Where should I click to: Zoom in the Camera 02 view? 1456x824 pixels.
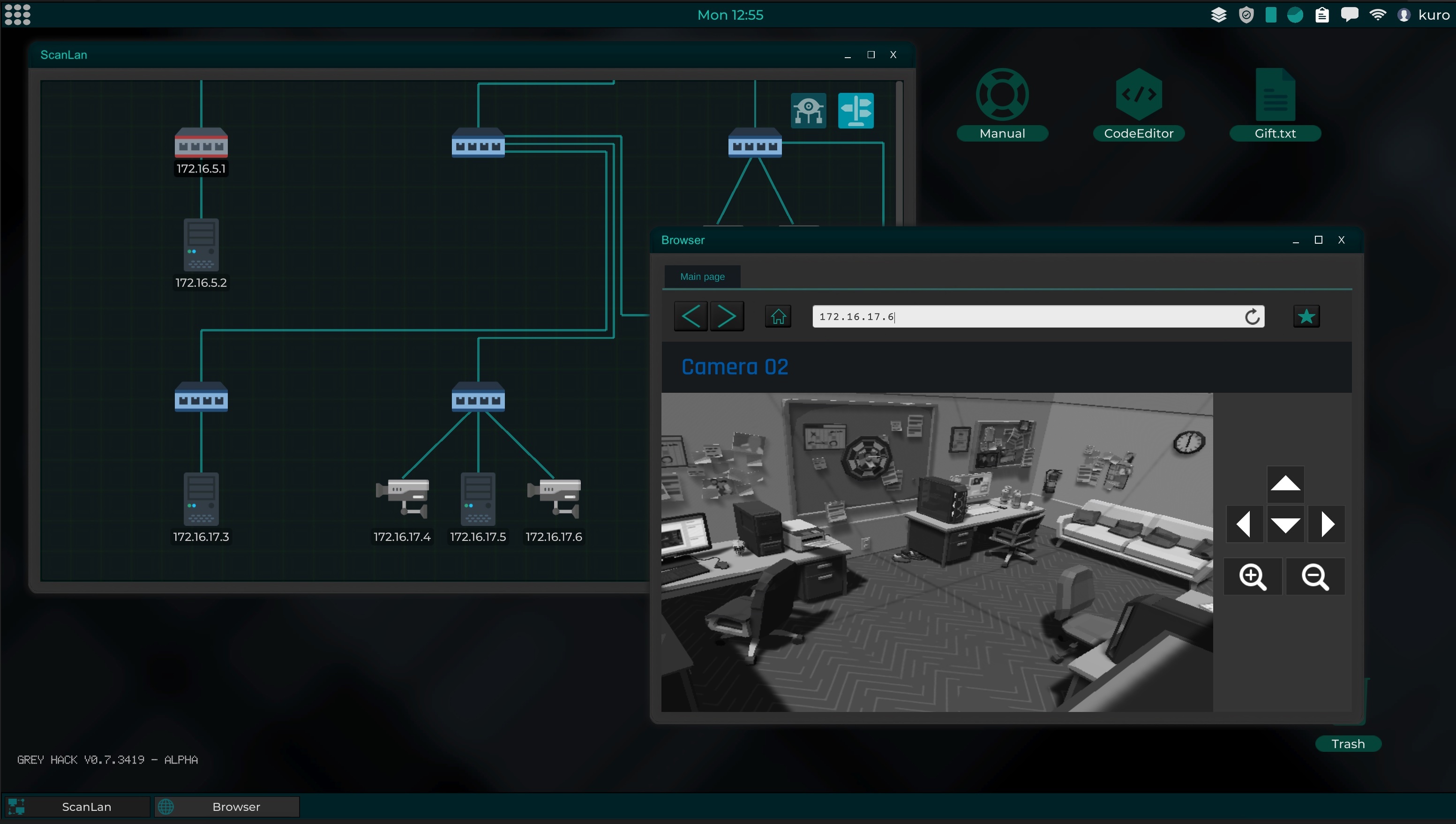click(1252, 577)
